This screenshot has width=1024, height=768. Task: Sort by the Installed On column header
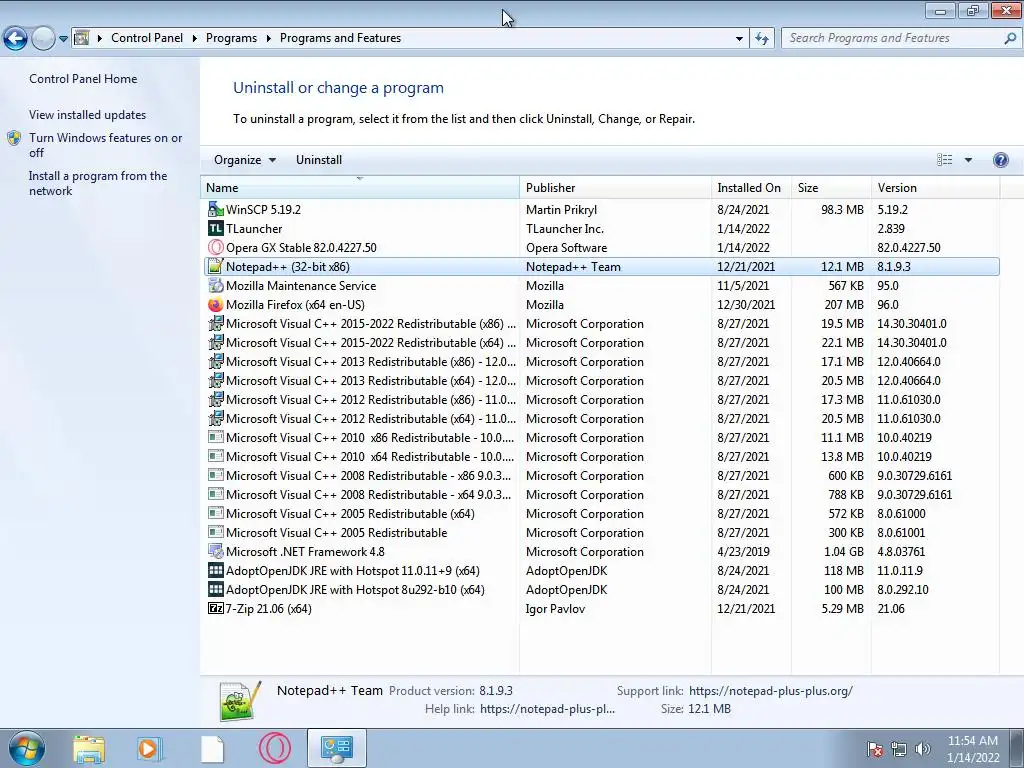pos(751,187)
